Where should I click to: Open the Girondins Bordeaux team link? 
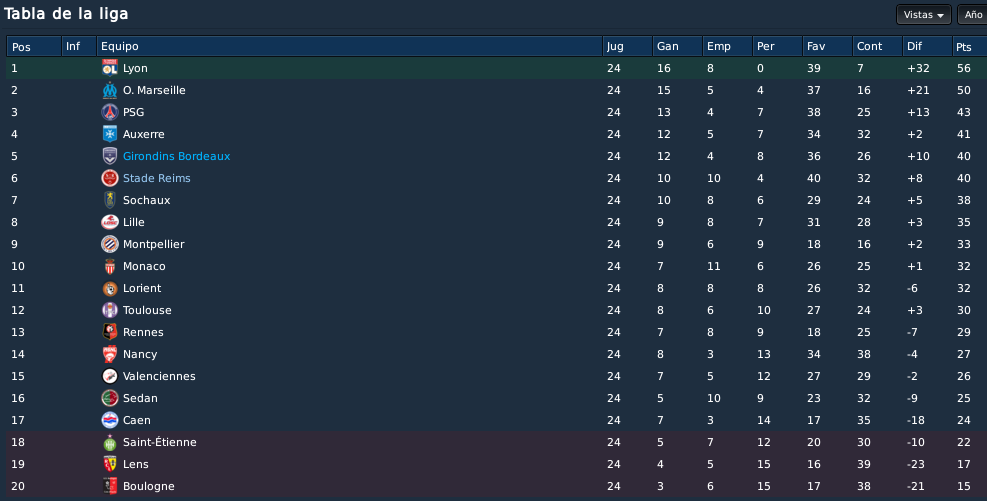click(x=176, y=156)
